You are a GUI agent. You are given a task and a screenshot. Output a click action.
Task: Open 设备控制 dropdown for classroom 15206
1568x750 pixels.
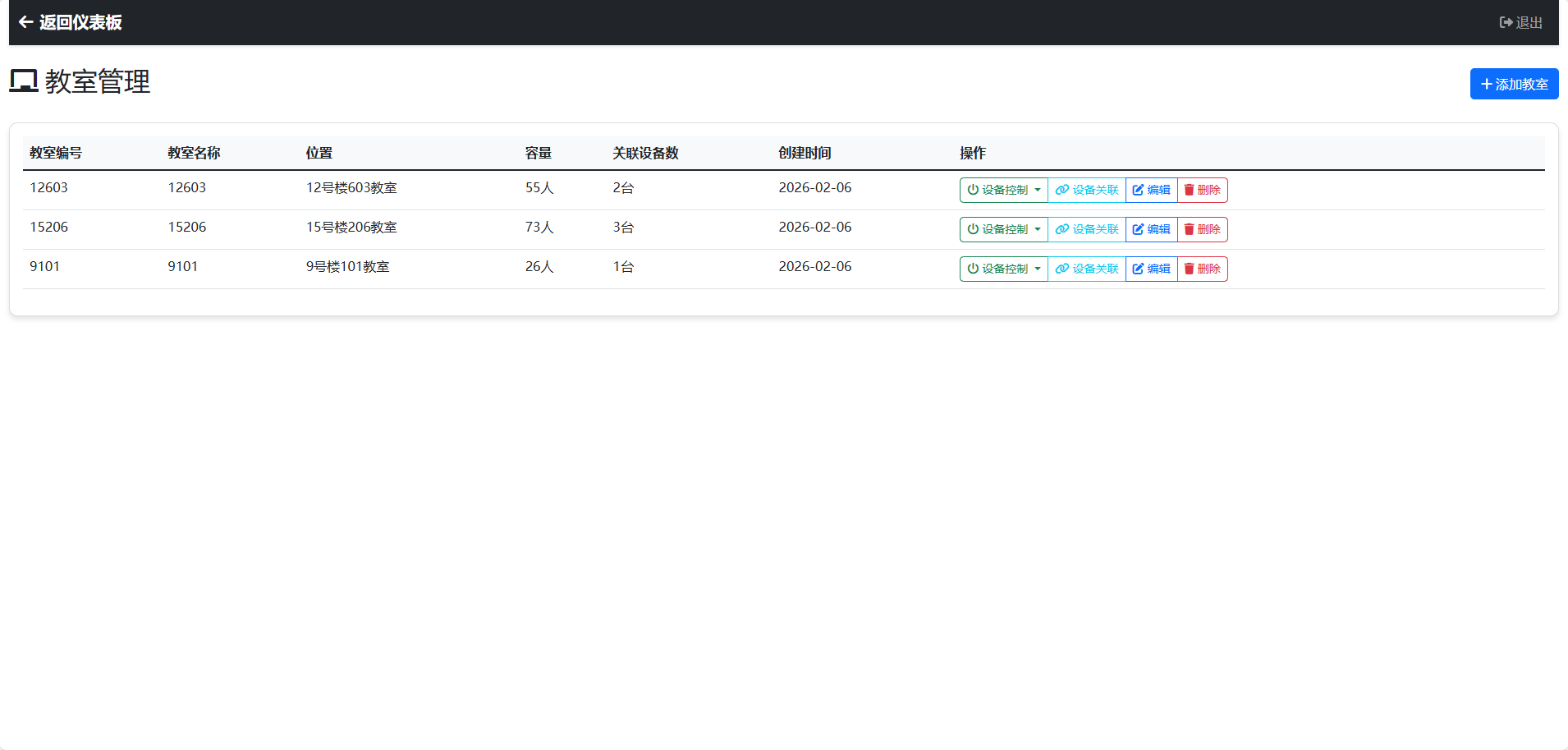1003,229
